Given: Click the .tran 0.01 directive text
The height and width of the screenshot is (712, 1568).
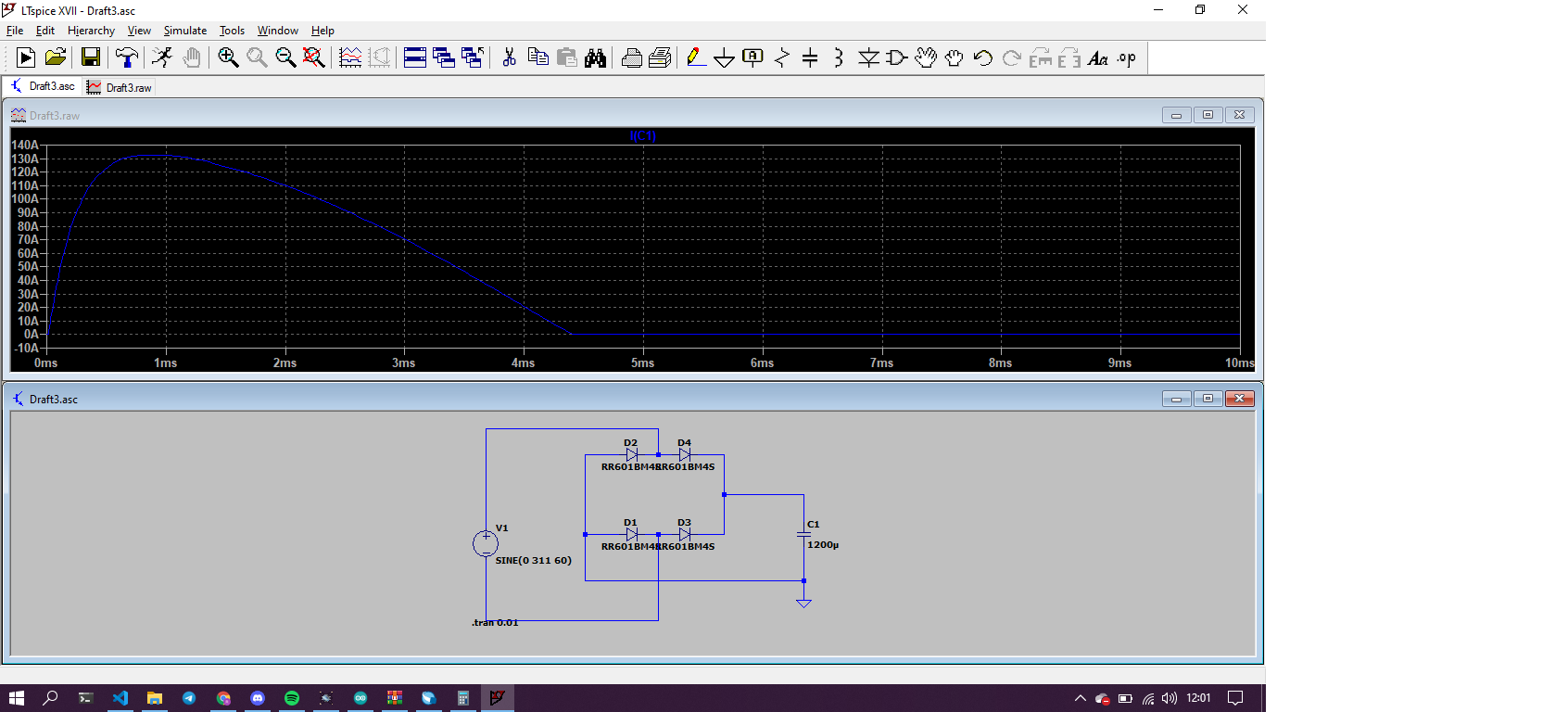Looking at the screenshot, I should click(495, 622).
